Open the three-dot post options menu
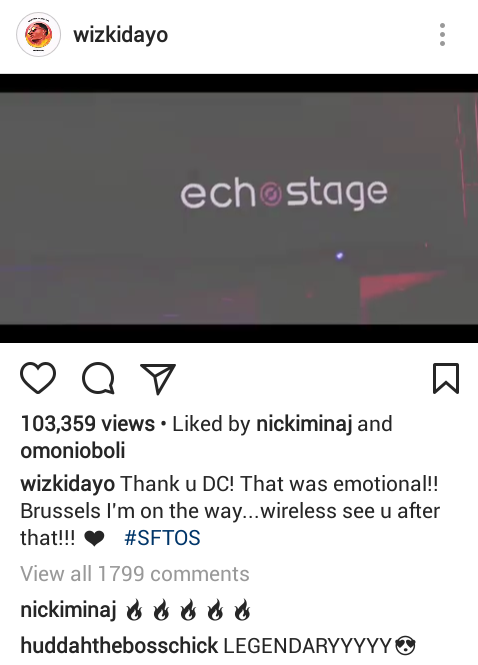 [442, 34]
